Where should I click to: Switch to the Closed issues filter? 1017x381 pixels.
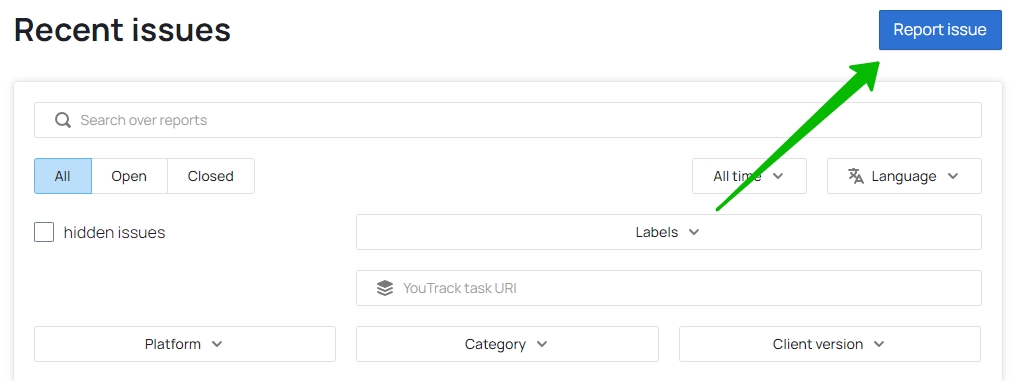click(211, 176)
